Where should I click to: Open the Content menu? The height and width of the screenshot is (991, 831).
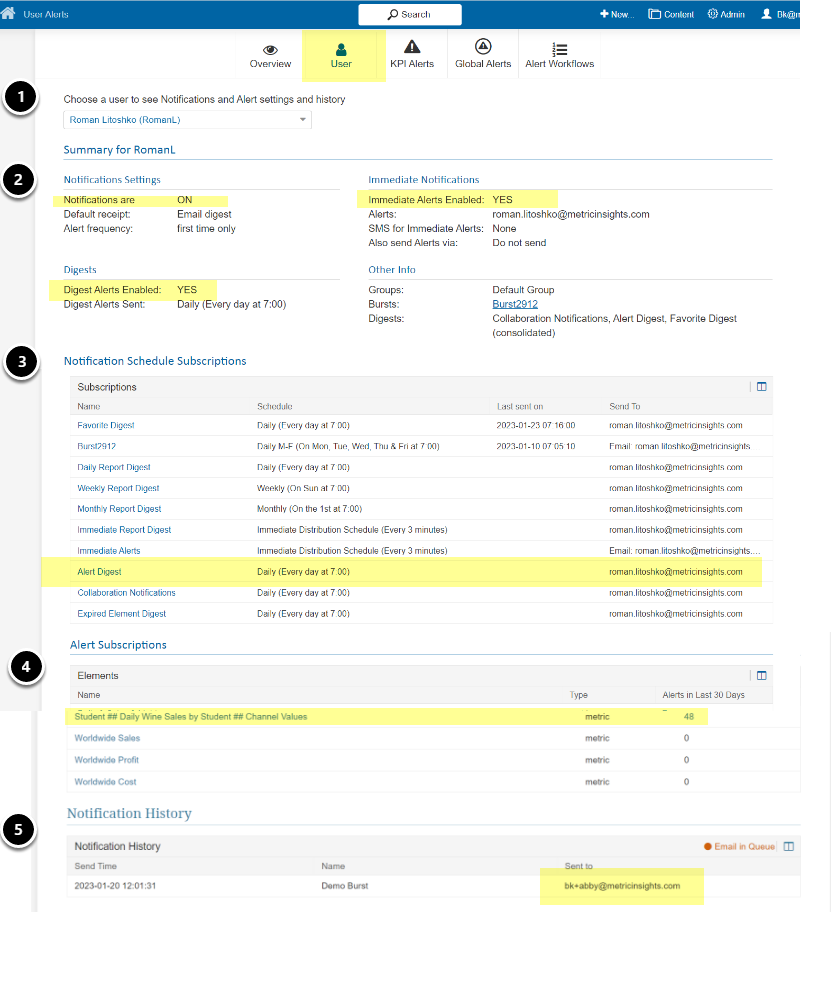click(671, 14)
